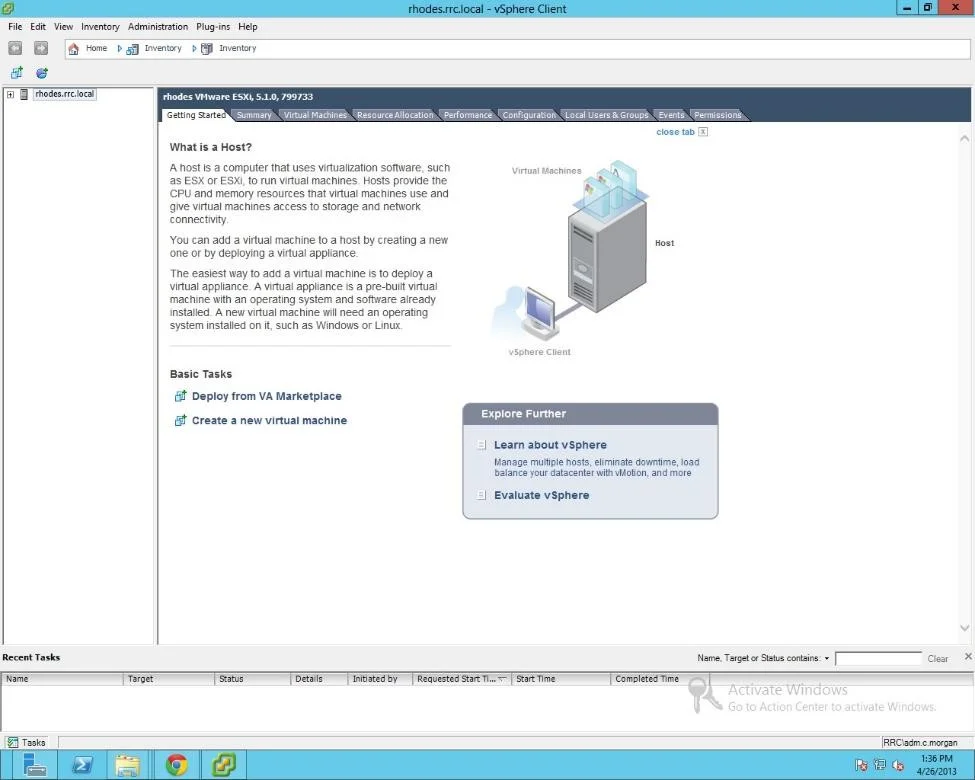
Task: Click the second Inventory breadcrumb icon
Action: [x=207, y=49]
